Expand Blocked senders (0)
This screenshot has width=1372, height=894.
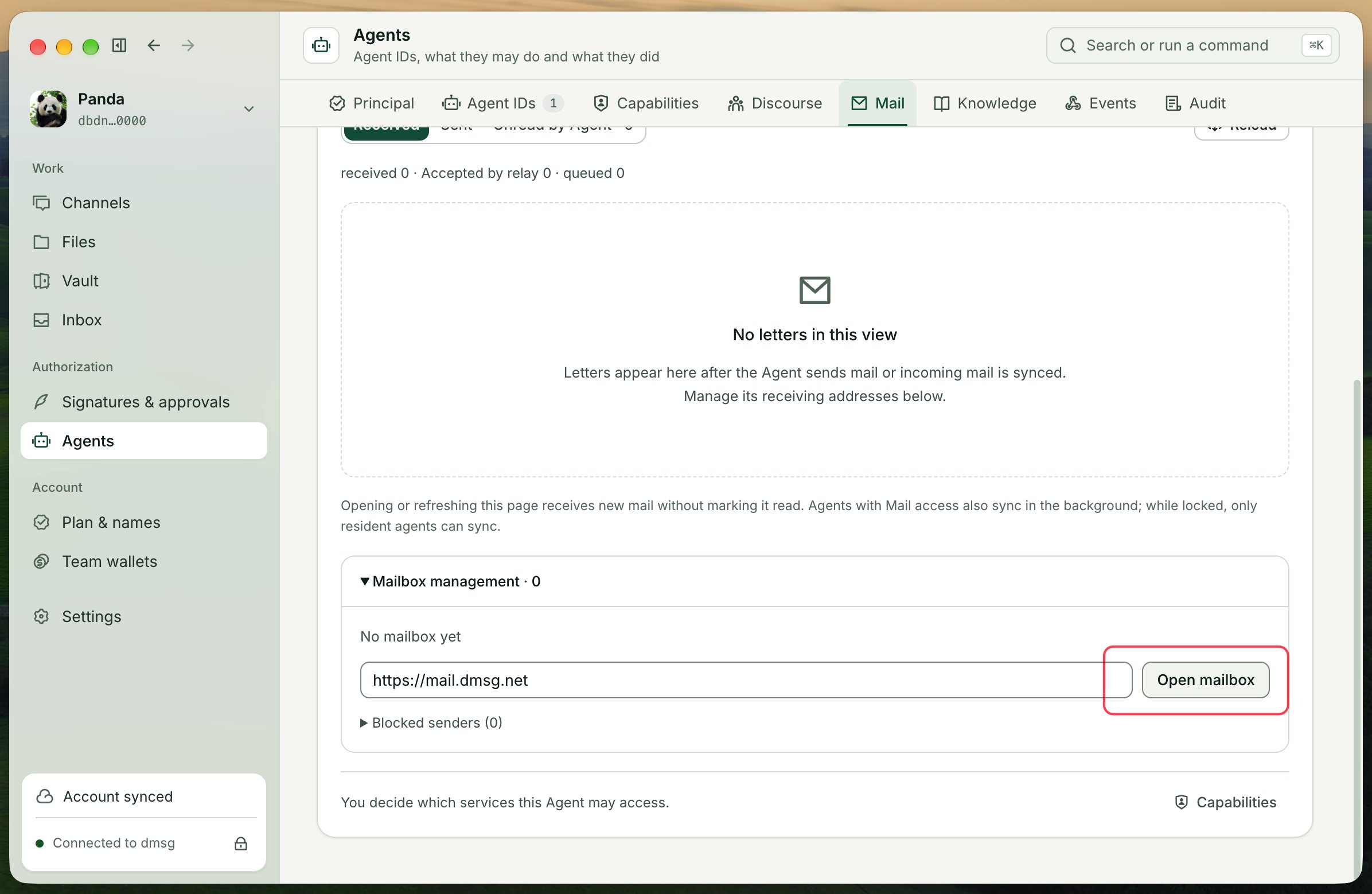coord(431,722)
